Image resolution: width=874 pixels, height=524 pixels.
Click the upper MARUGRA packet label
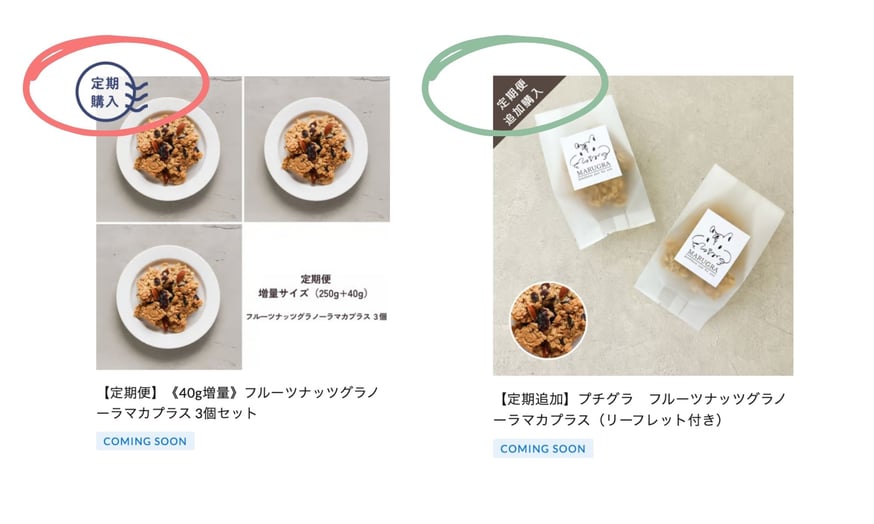pos(591,158)
